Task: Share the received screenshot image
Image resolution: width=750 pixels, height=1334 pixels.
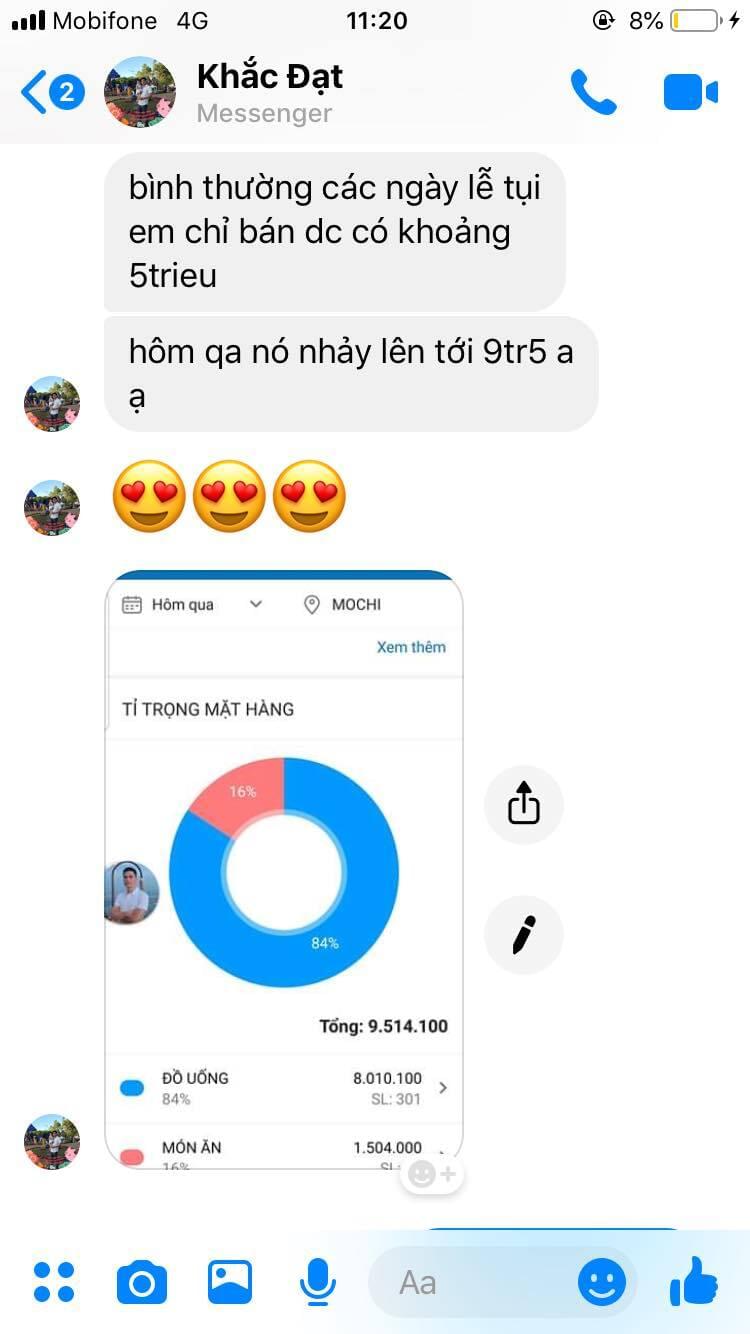Action: pyautogui.click(x=524, y=804)
